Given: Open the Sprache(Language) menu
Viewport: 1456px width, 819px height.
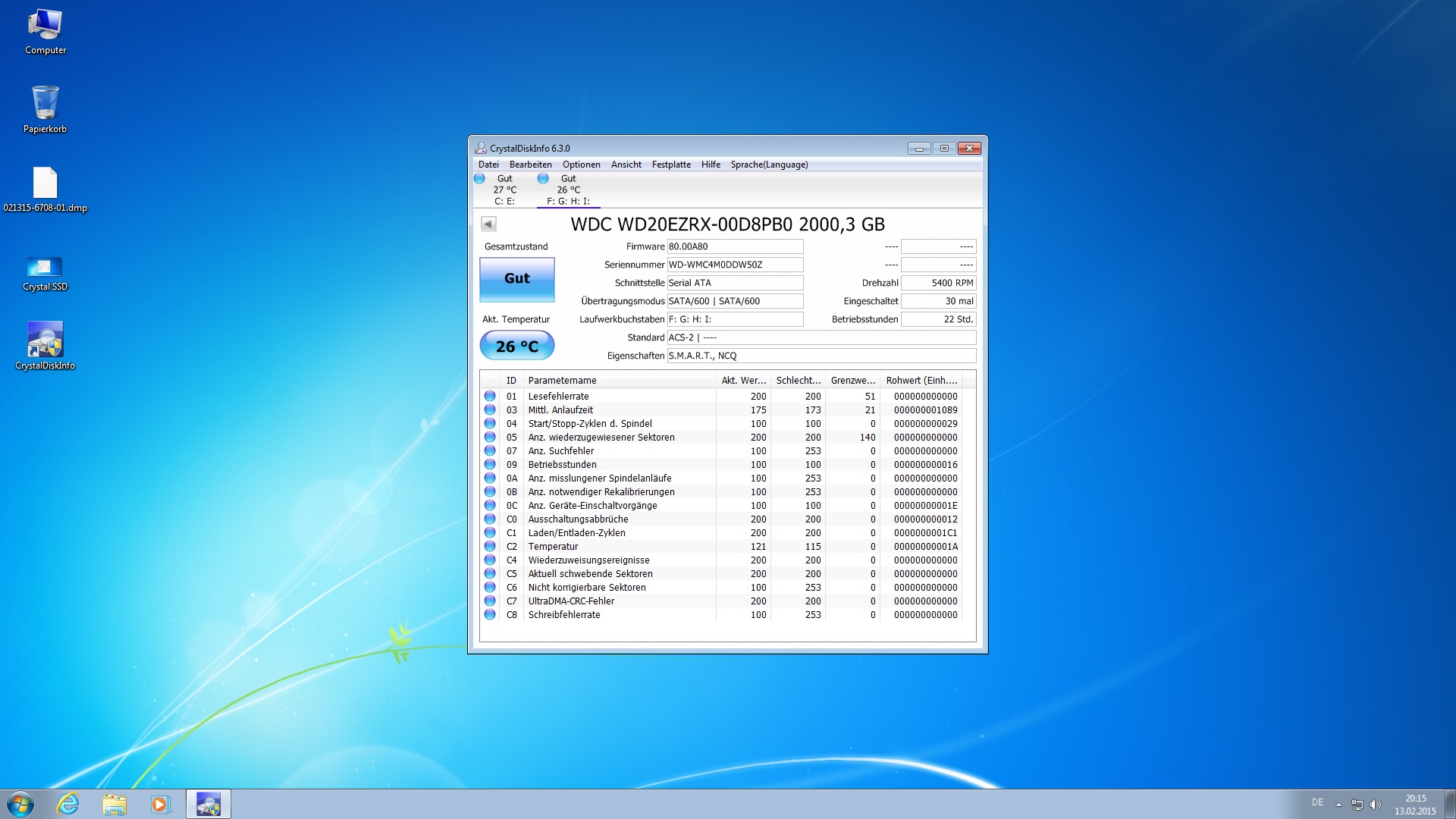Looking at the screenshot, I should (x=769, y=165).
